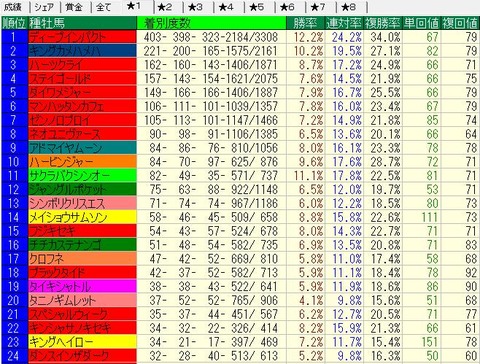Select the ダンスインザダーク stallion name
The image size is (480, 364).
[82, 355]
